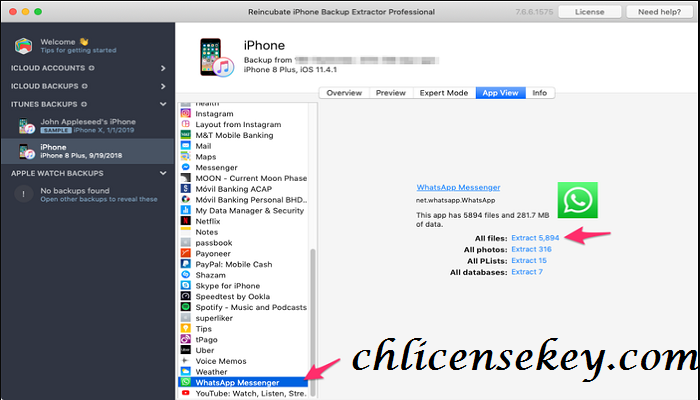Click Extract 15 PLists link

coord(529,260)
